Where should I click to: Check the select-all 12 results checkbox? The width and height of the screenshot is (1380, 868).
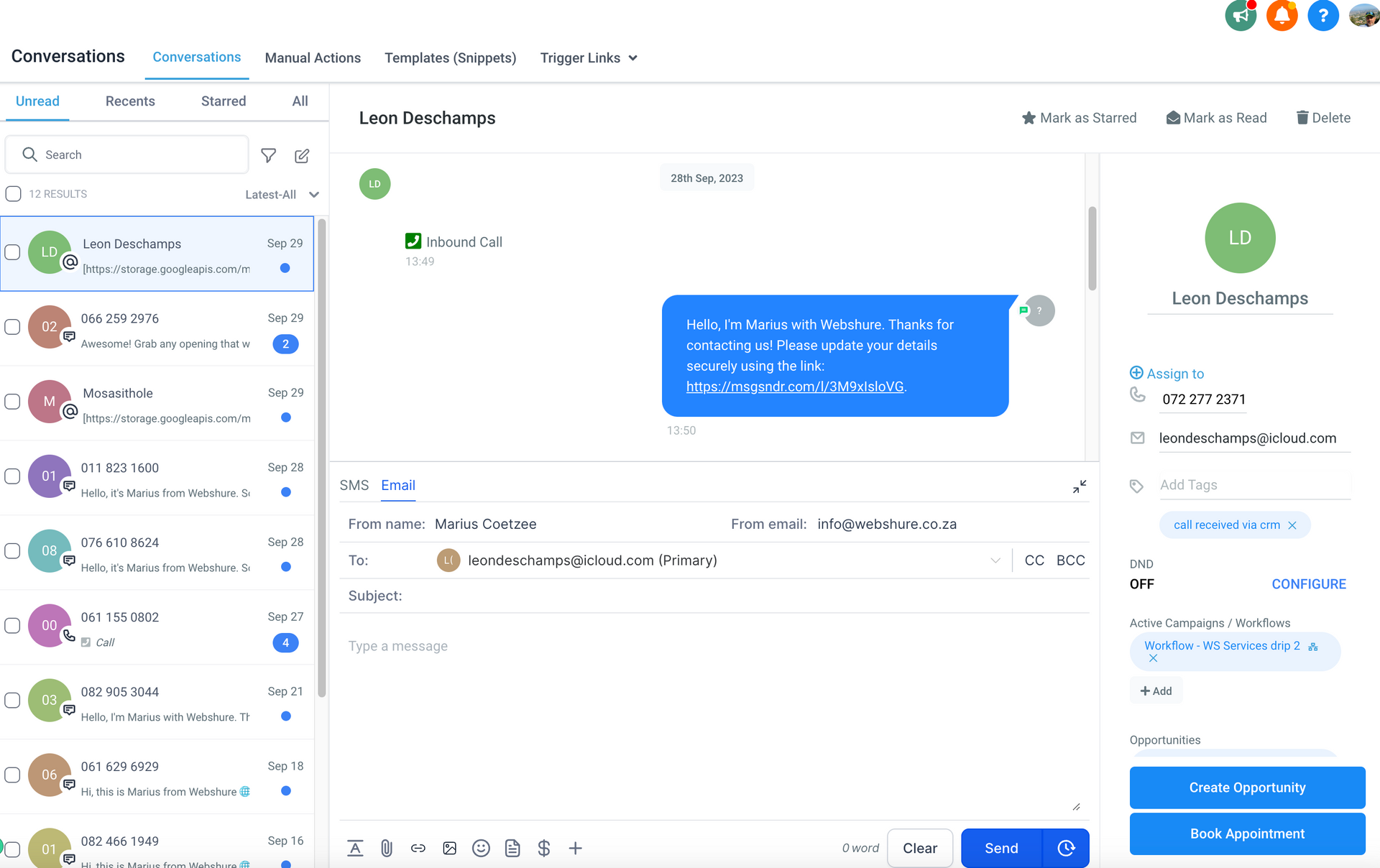pos(13,194)
